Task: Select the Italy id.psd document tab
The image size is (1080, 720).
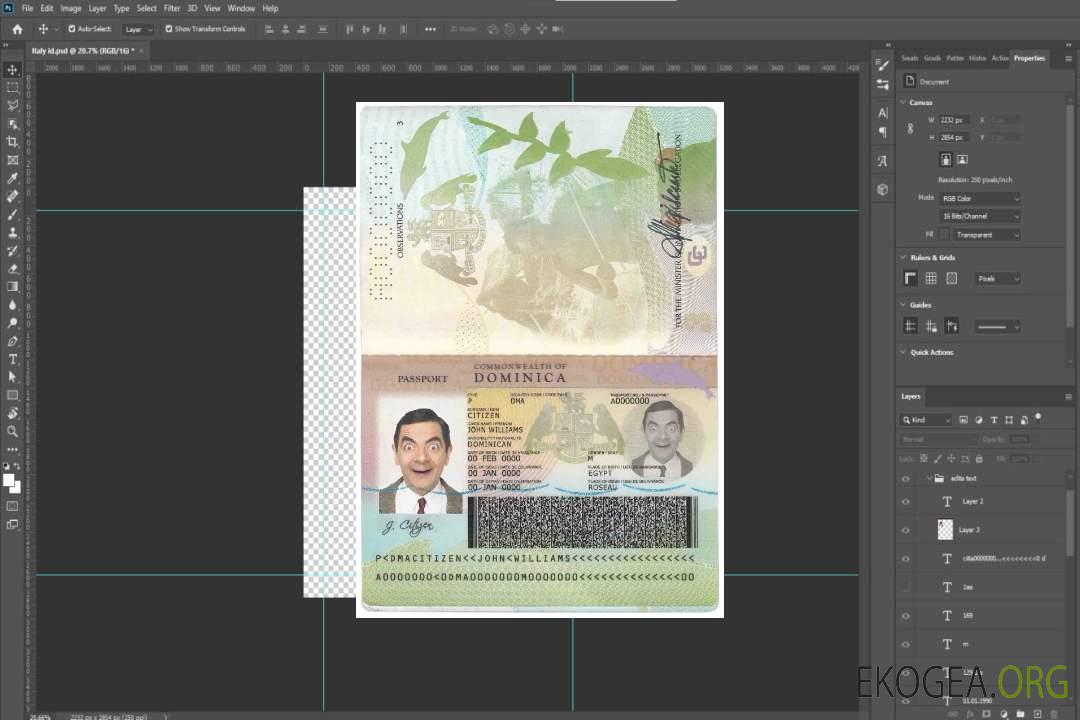Action: coord(82,51)
